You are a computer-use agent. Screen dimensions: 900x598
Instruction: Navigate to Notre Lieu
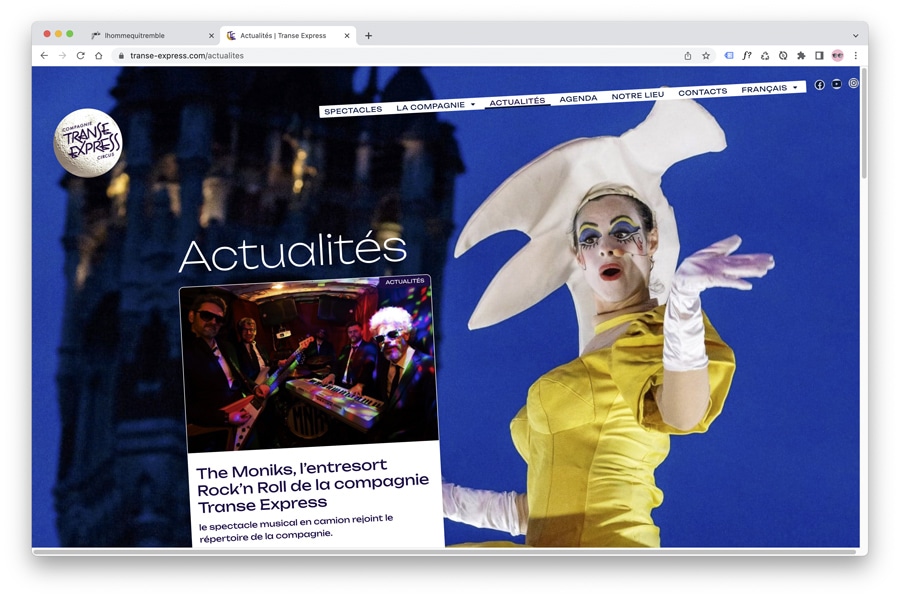pyautogui.click(x=637, y=95)
